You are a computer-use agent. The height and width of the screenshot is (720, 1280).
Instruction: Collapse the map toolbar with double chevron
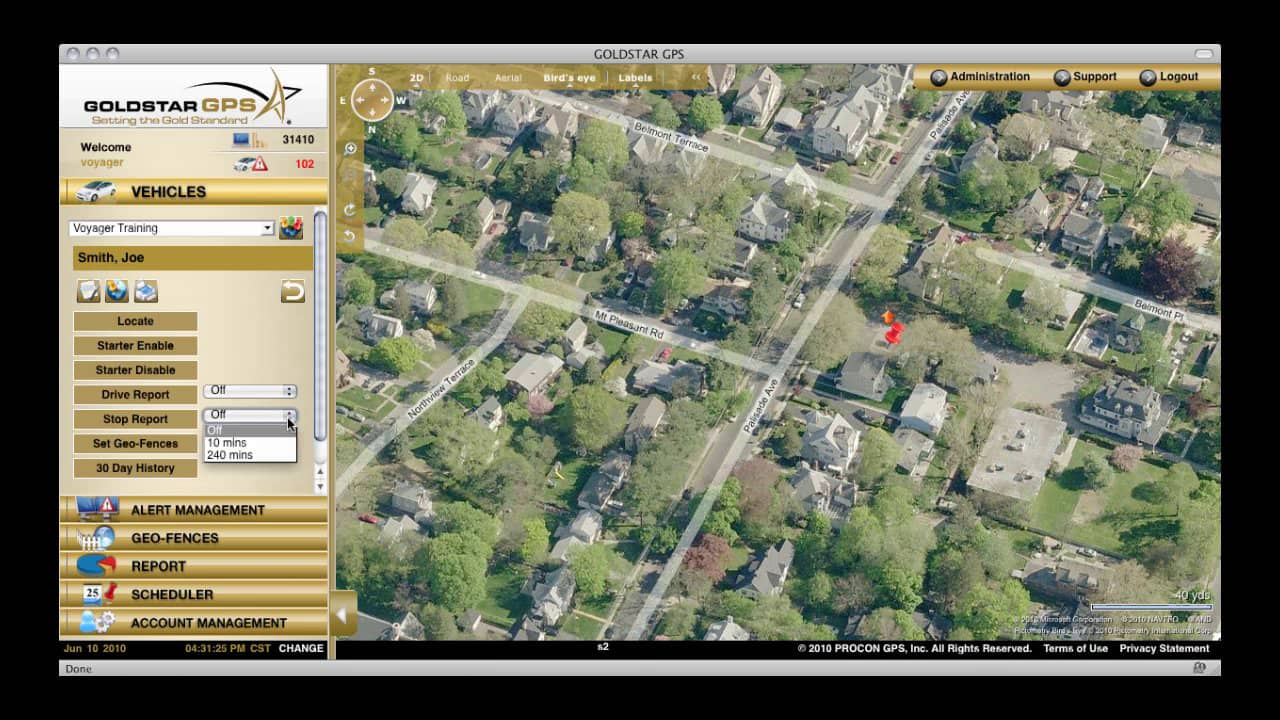(x=696, y=77)
